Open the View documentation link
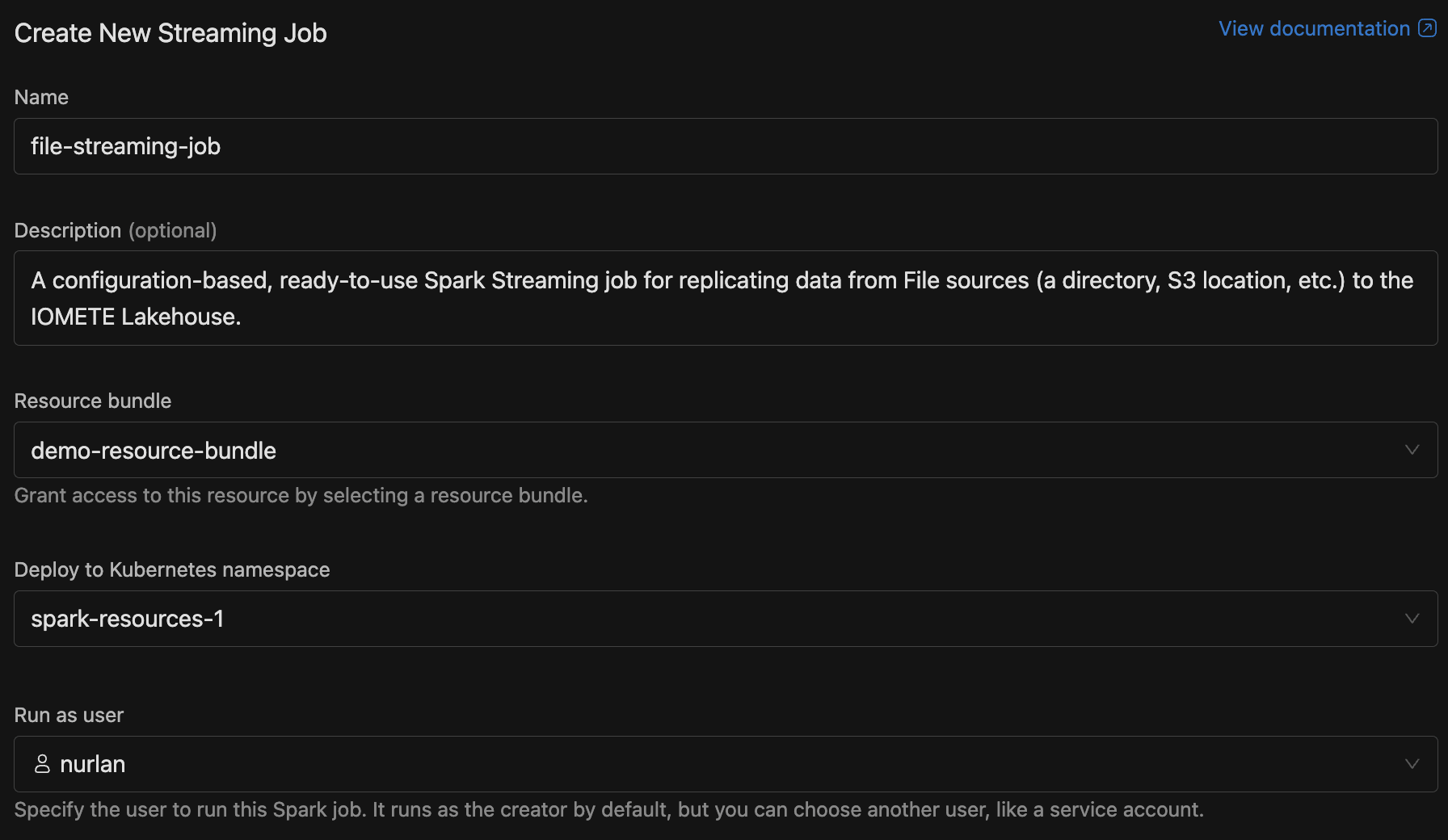Image resolution: width=1448 pixels, height=840 pixels. point(1314,29)
